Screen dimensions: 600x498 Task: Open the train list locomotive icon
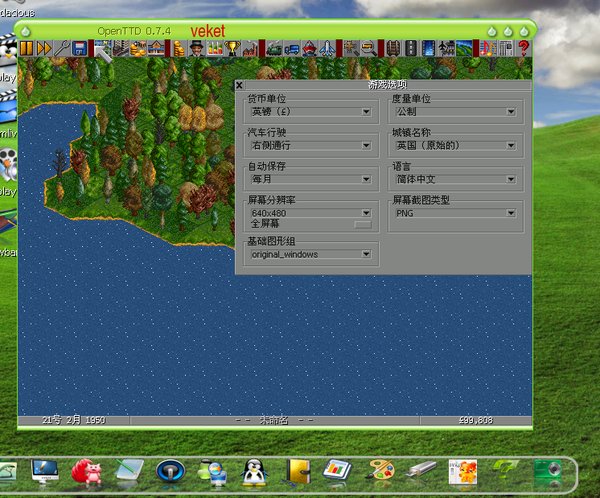tap(274, 49)
